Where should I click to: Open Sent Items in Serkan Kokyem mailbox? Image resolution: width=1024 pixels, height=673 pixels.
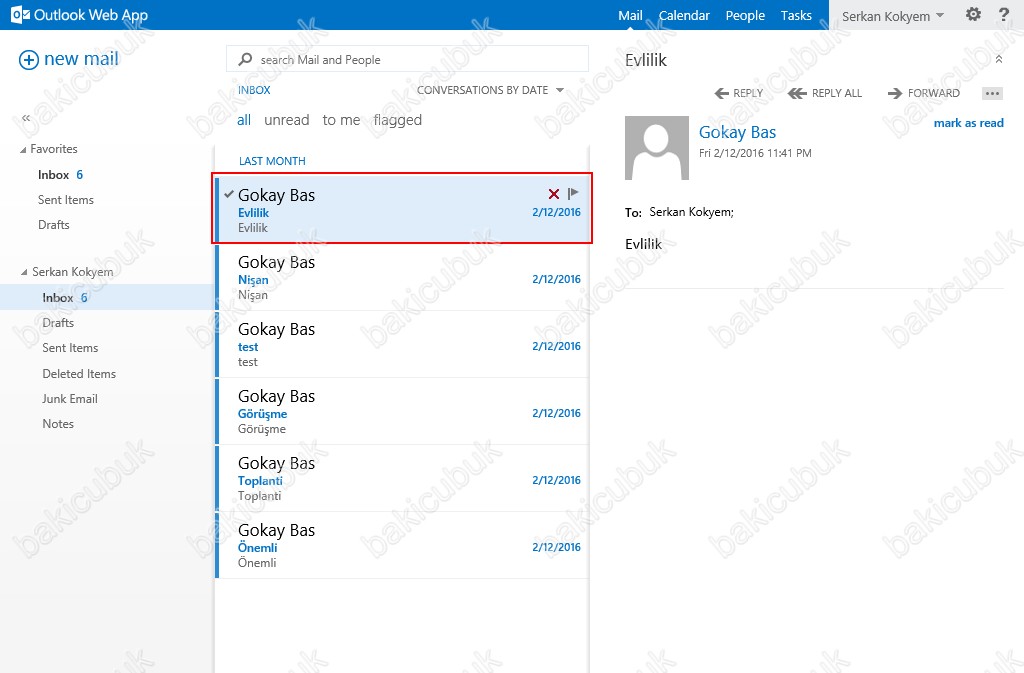point(71,348)
